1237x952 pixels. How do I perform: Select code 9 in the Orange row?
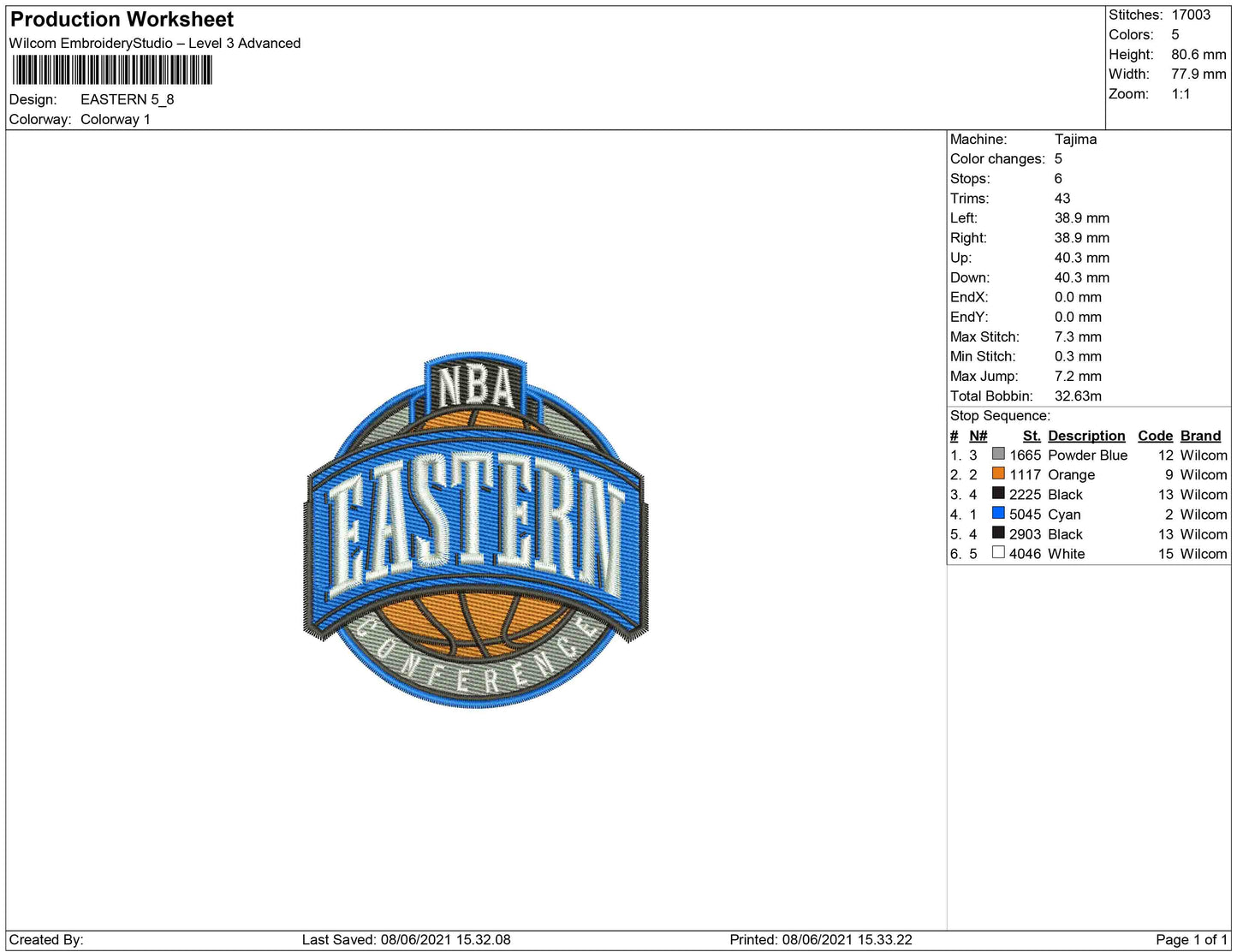(1169, 474)
